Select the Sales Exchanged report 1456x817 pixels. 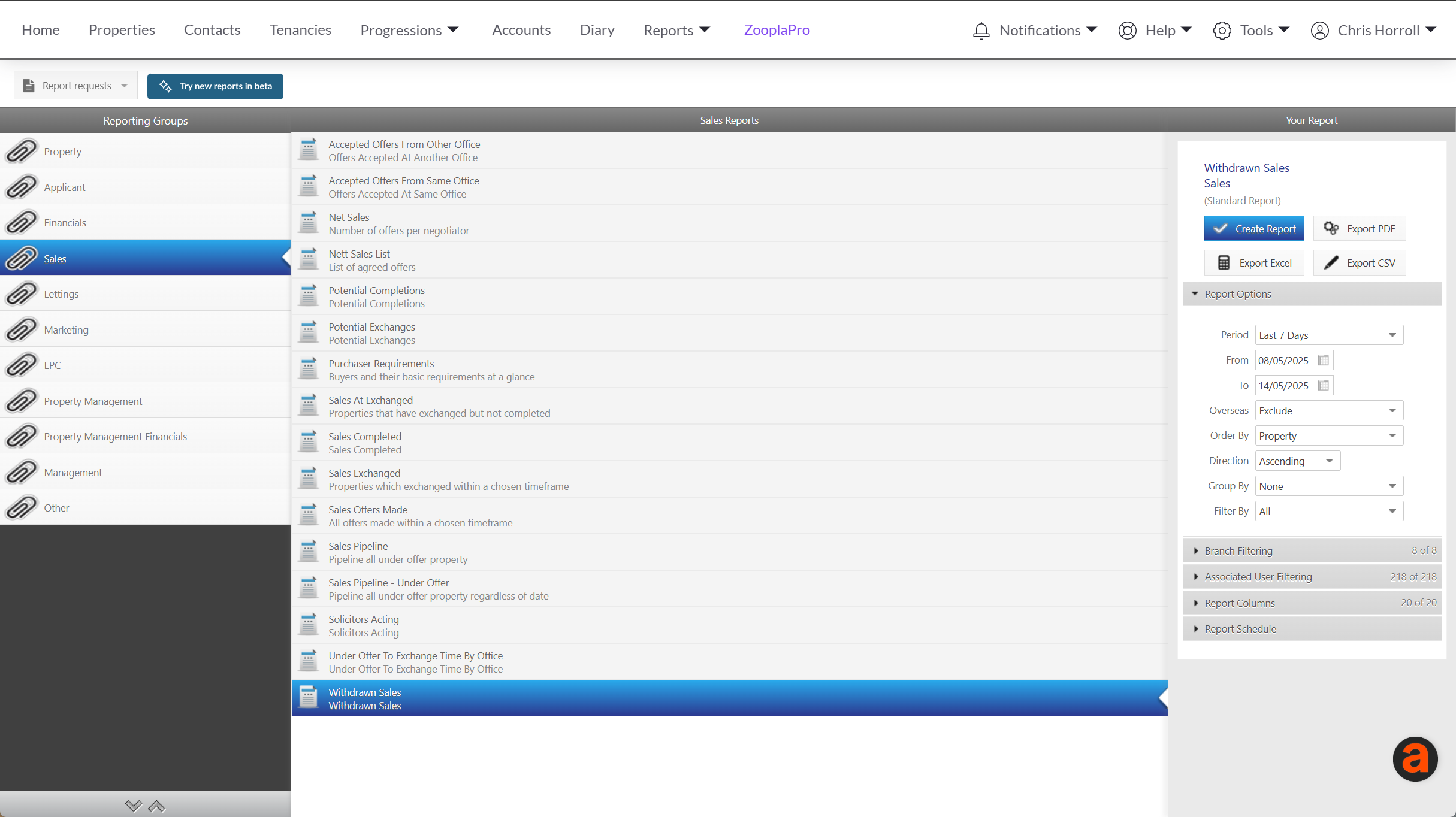[x=729, y=479]
